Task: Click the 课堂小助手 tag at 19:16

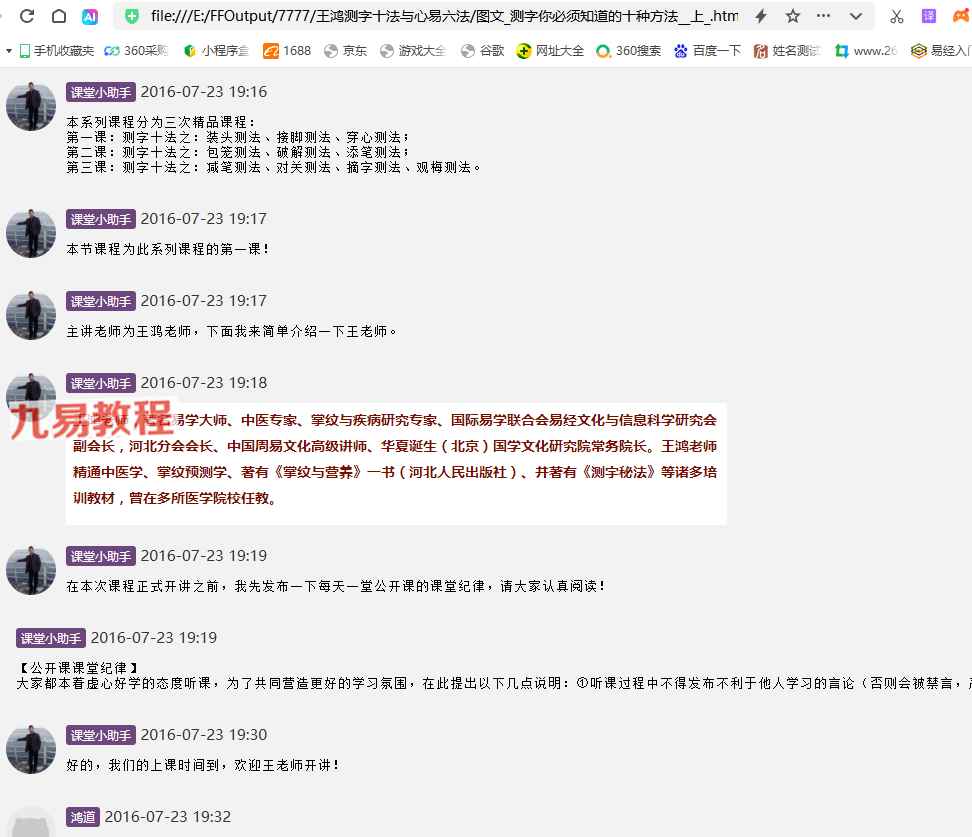Action: pyautogui.click(x=100, y=92)
